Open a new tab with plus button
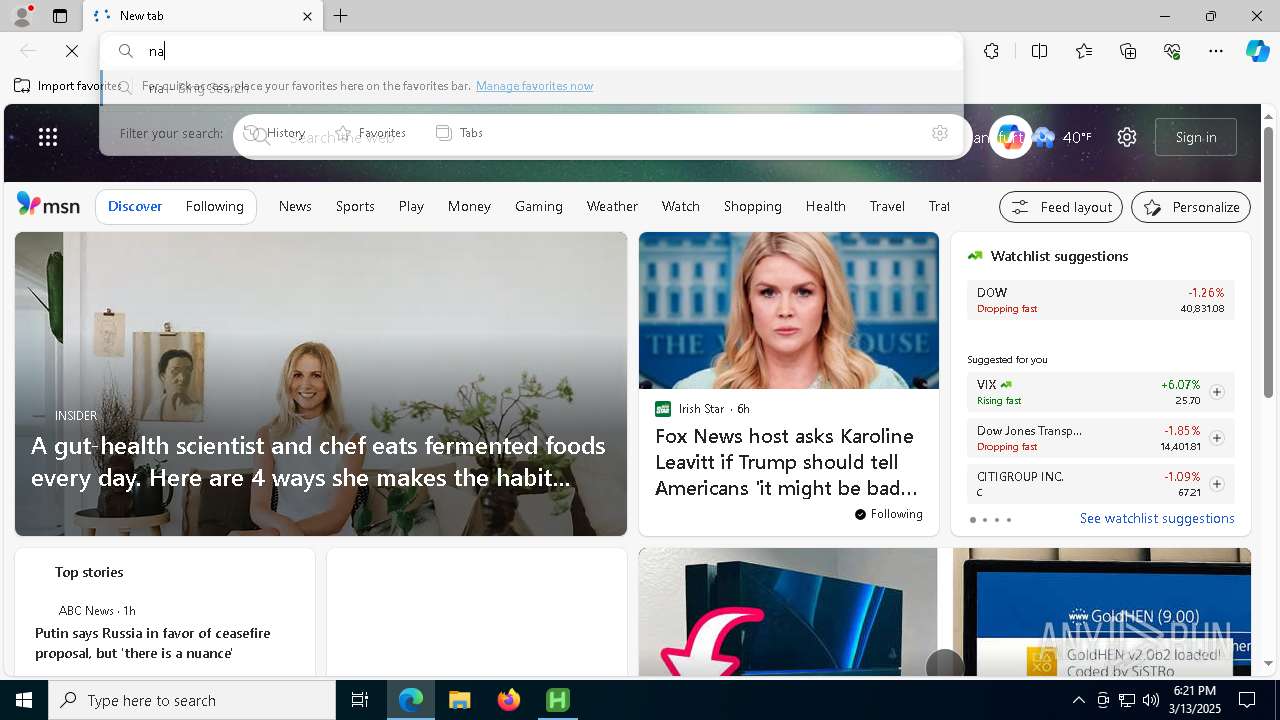 click(x=341, y=16)
